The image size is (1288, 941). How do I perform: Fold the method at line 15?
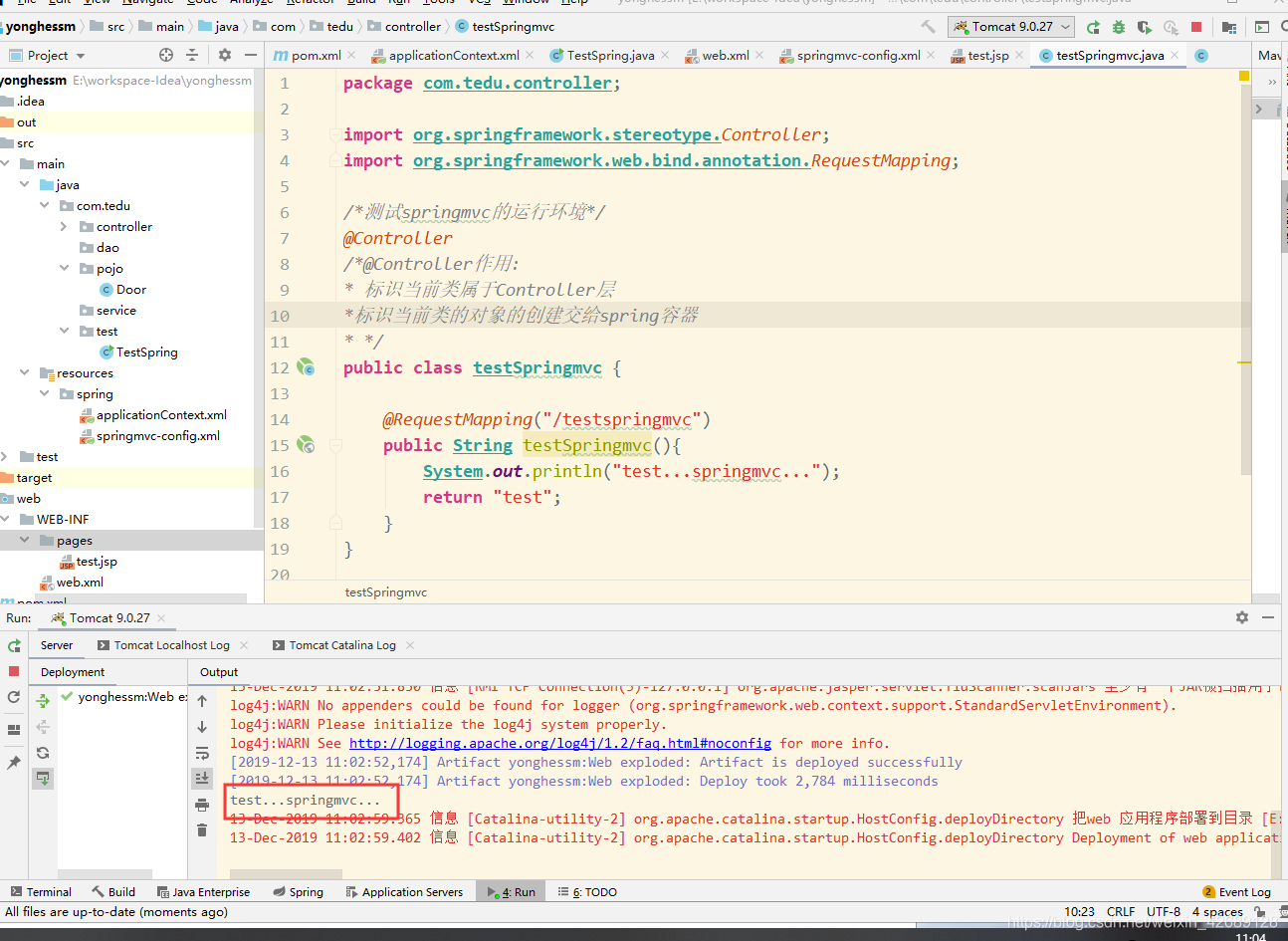(335, 445)
